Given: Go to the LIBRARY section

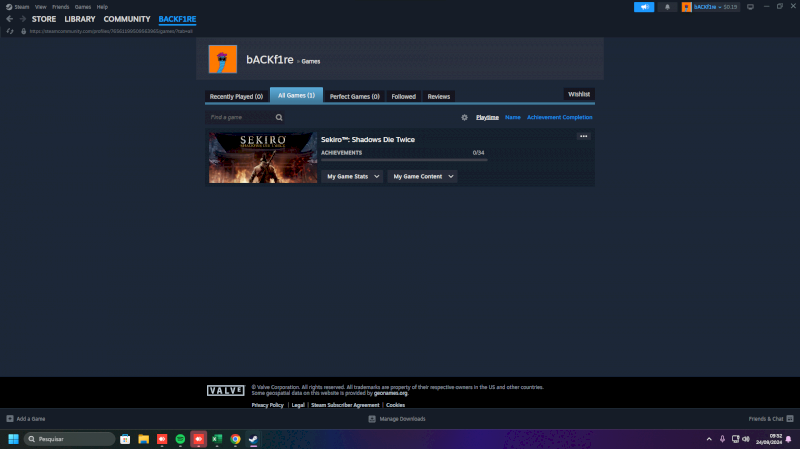Looking at the screenshot, I should coord(80,19).
